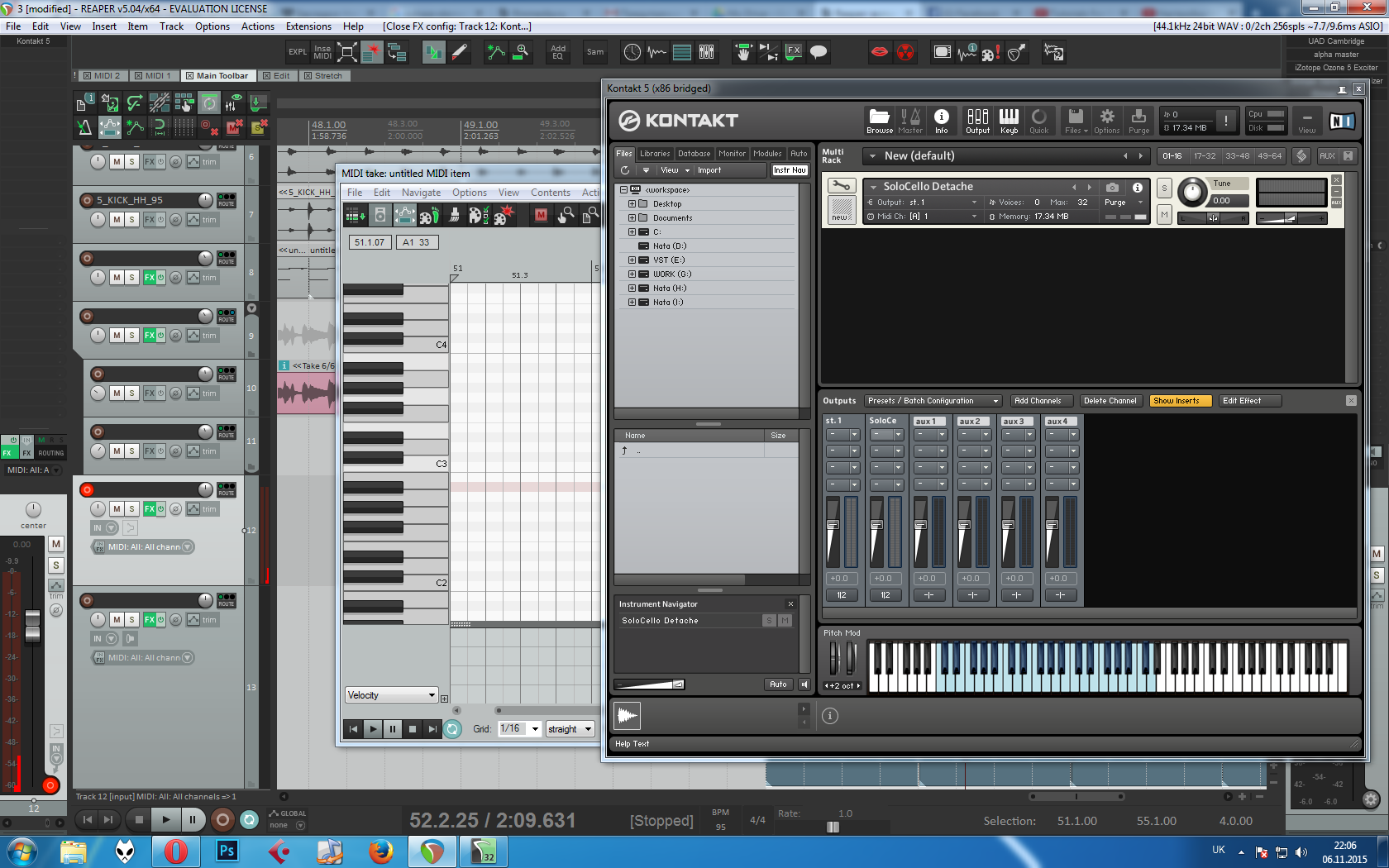
Task: Mute the SoloCello Detache instrument in Kontakt rack
Action: click(x=1164, y=215)
